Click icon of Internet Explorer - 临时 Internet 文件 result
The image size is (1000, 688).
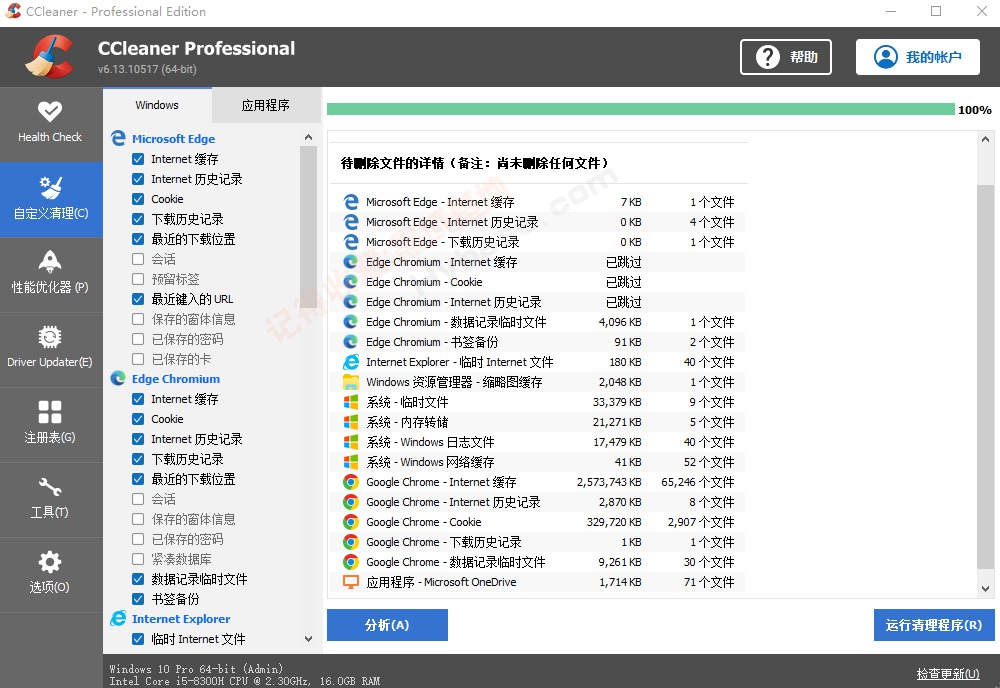351,362
